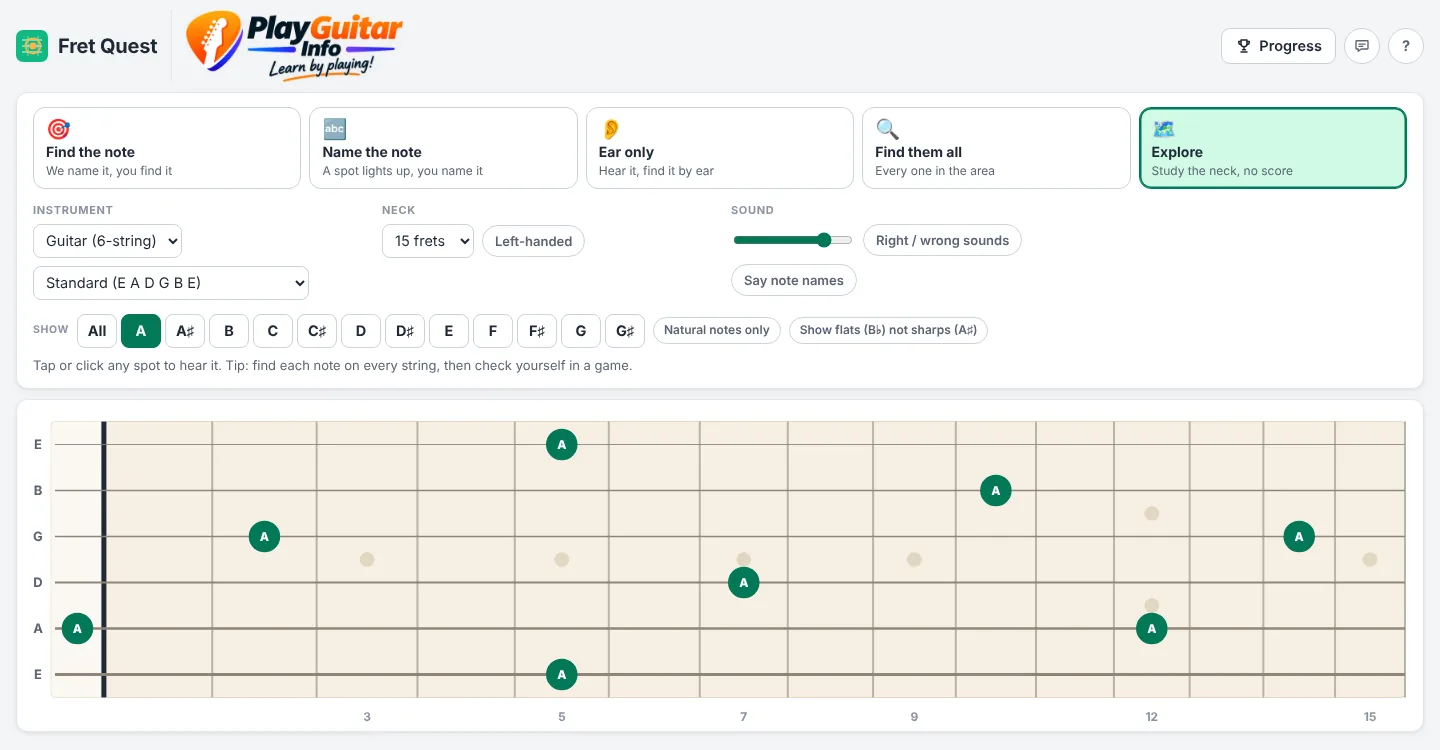The image size is (1440, 750).
Task: Show the E notes
Action: [449, 331]
